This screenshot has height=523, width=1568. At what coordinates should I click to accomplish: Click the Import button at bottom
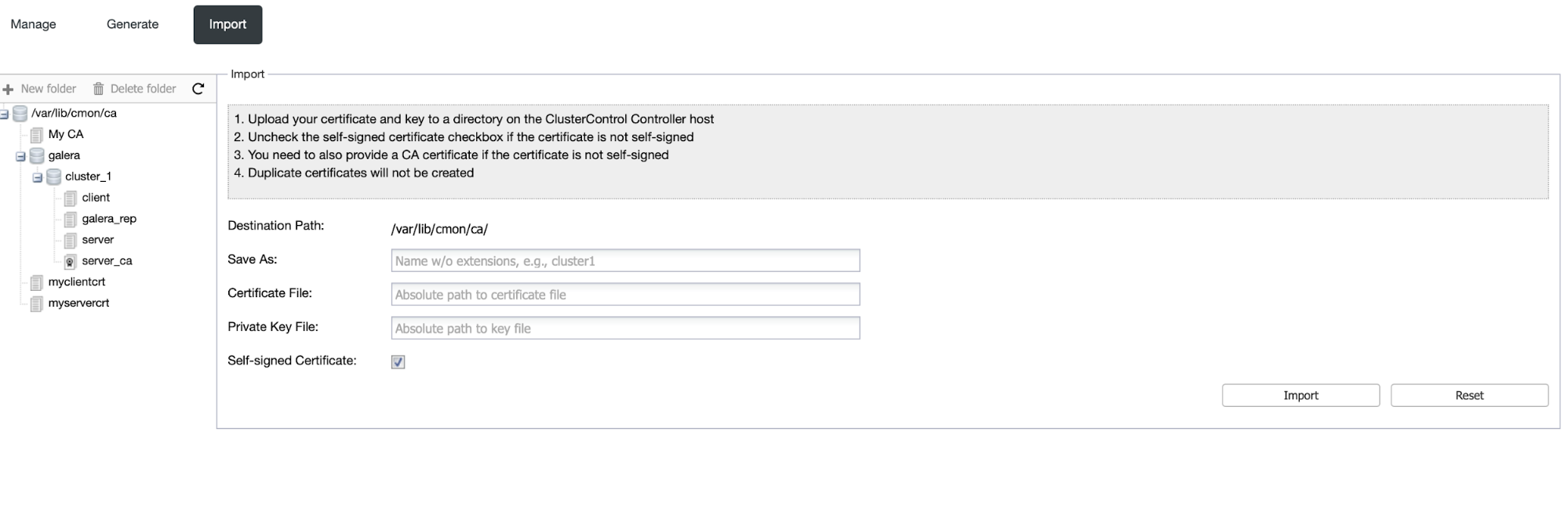[1301, 395]
